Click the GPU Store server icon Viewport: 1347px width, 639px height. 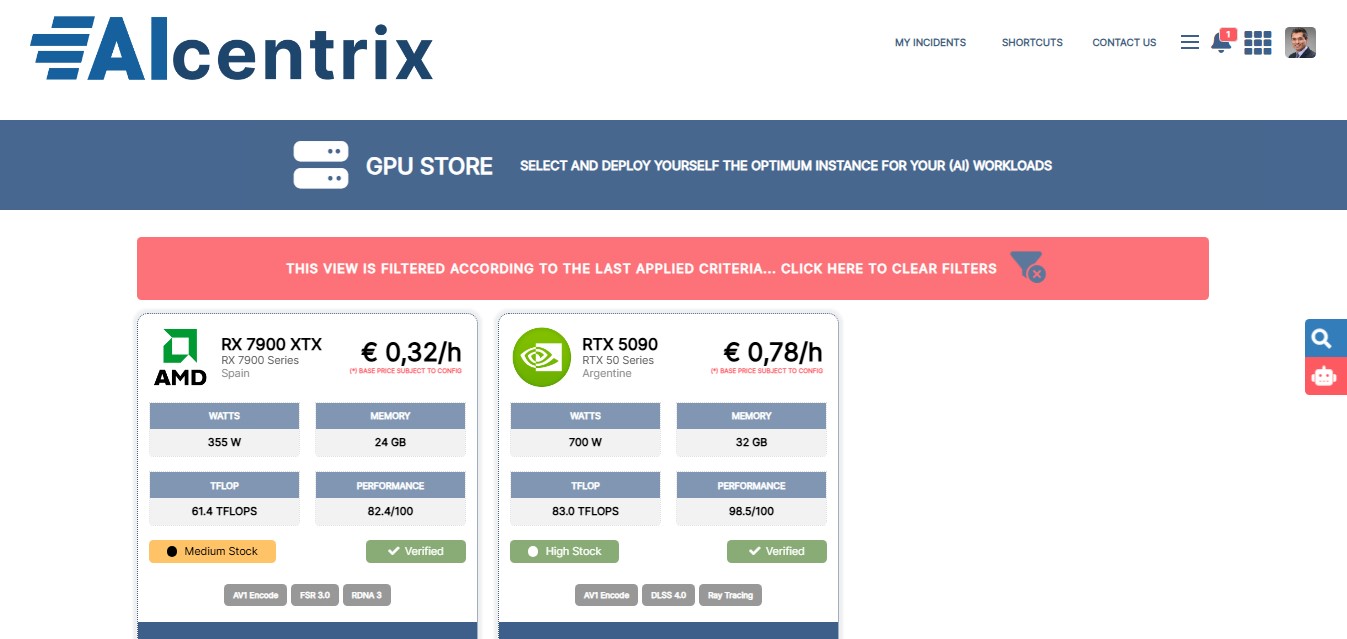320,165
